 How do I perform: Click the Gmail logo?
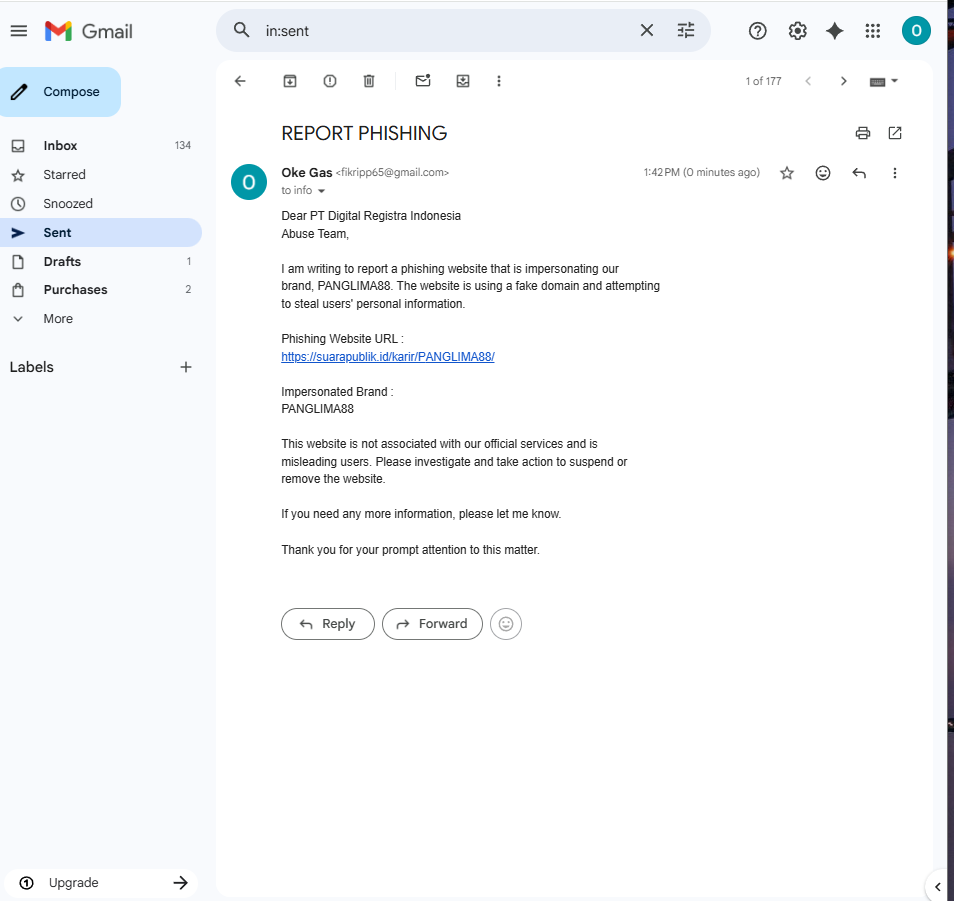click(89, 31)
